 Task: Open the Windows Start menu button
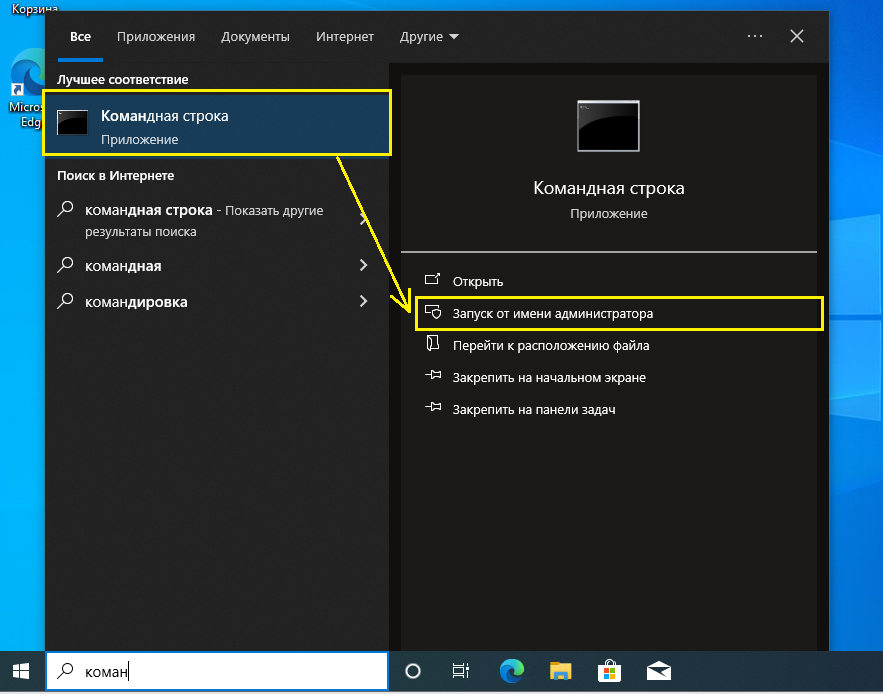point(21,671)
